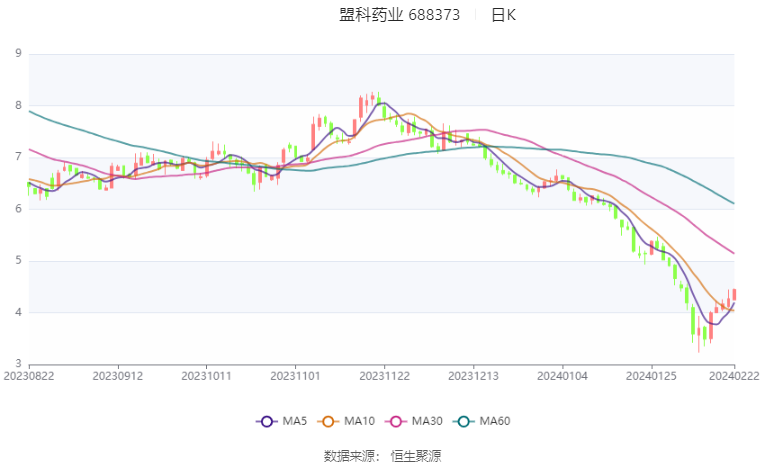This screenshot has height=465, width=765.
Task: Click the y-axis value 4
Action: click(19, 312)
